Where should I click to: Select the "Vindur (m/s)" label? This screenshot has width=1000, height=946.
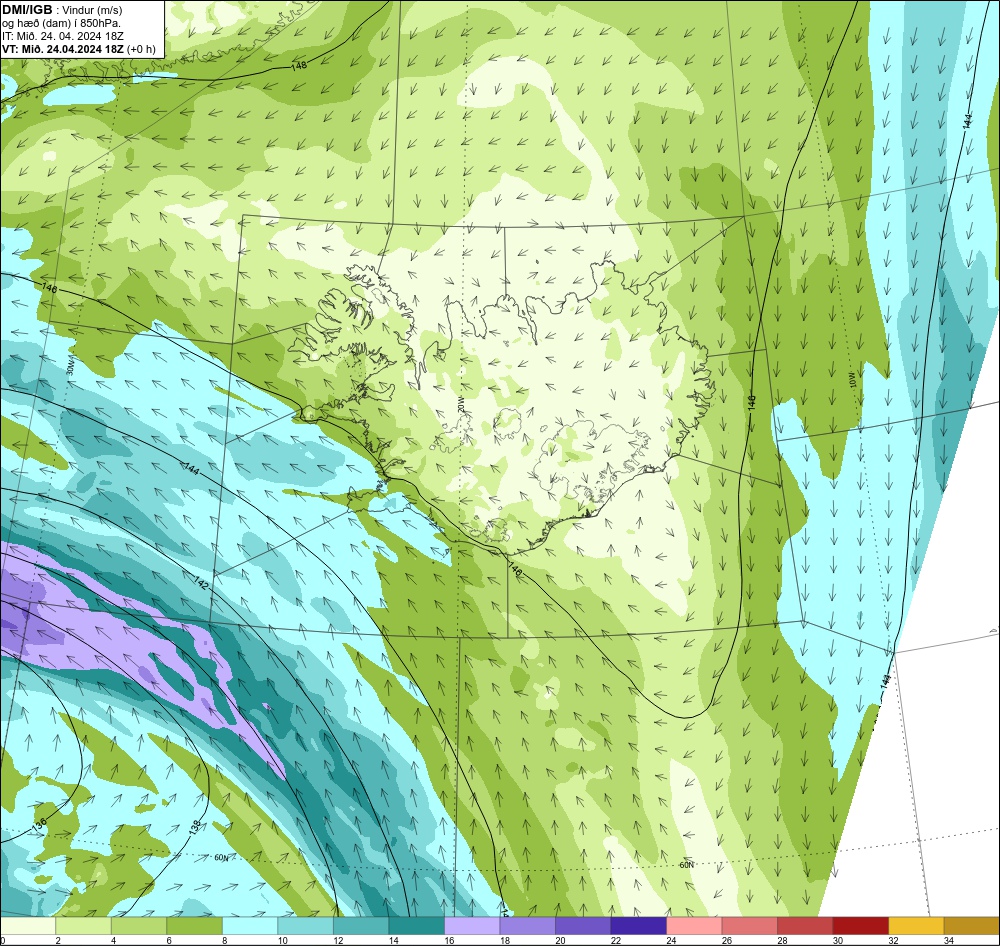pyautogui.click(x=92, y=11)
